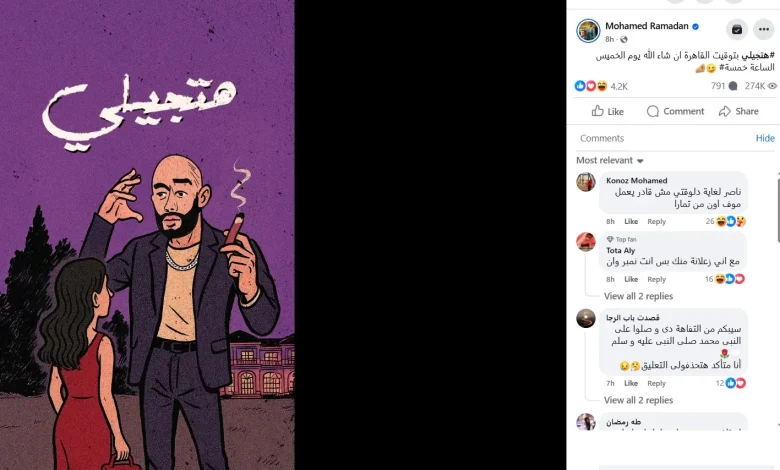Image resolution: width=780 pixels, height=470 pixels.
Task: Click Mohamed Ramadan's profile picture
Action: [x=588, y=31]
